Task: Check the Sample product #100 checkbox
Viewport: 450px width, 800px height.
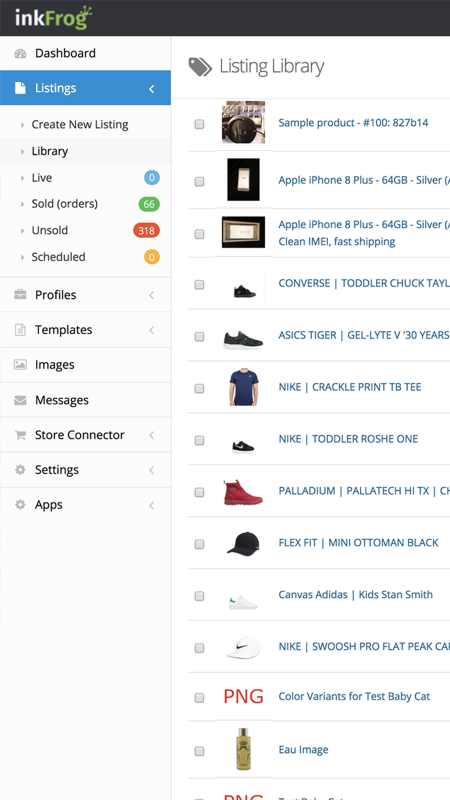Action: [x=199, y=124]
